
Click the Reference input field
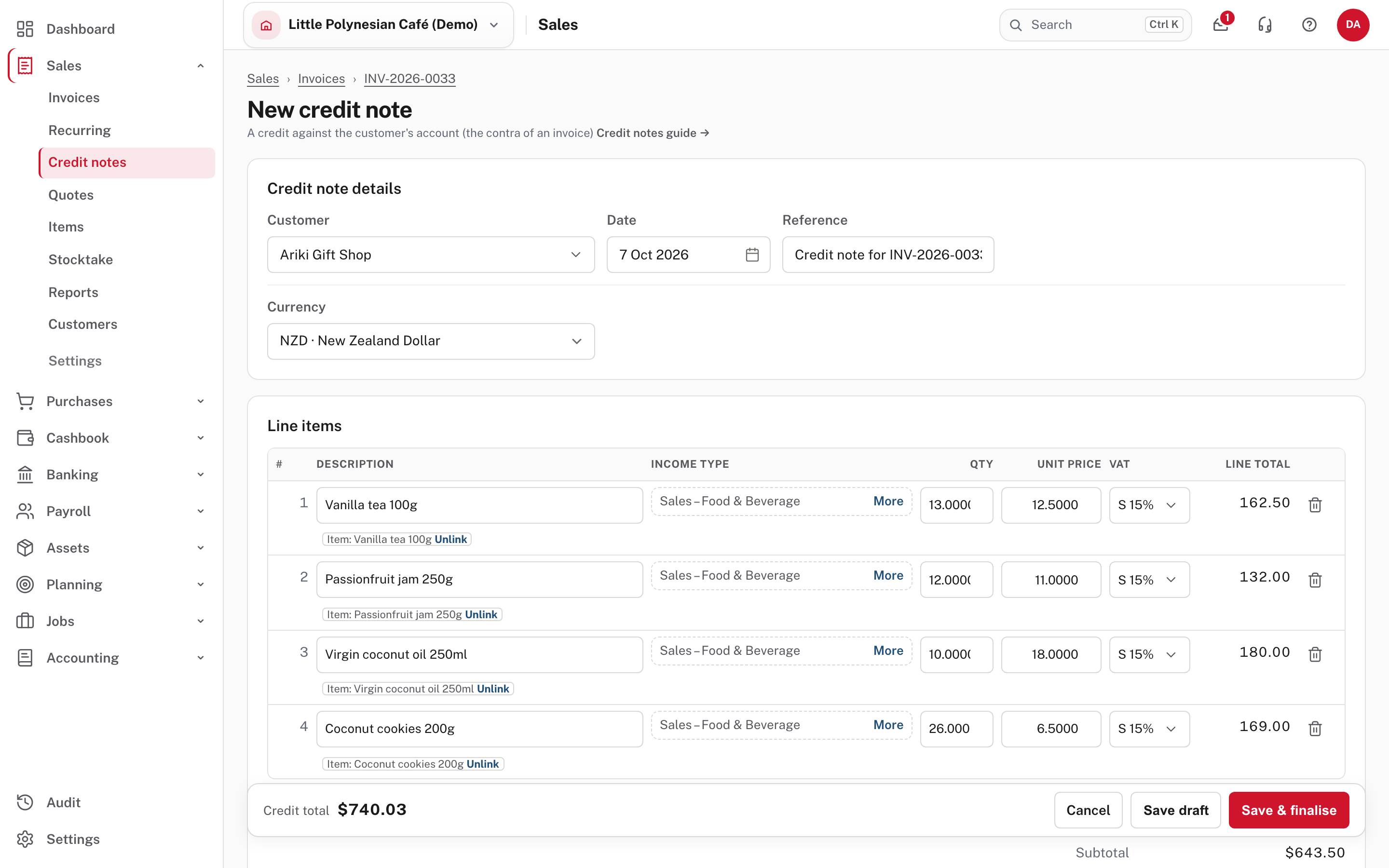click(888, 254)
